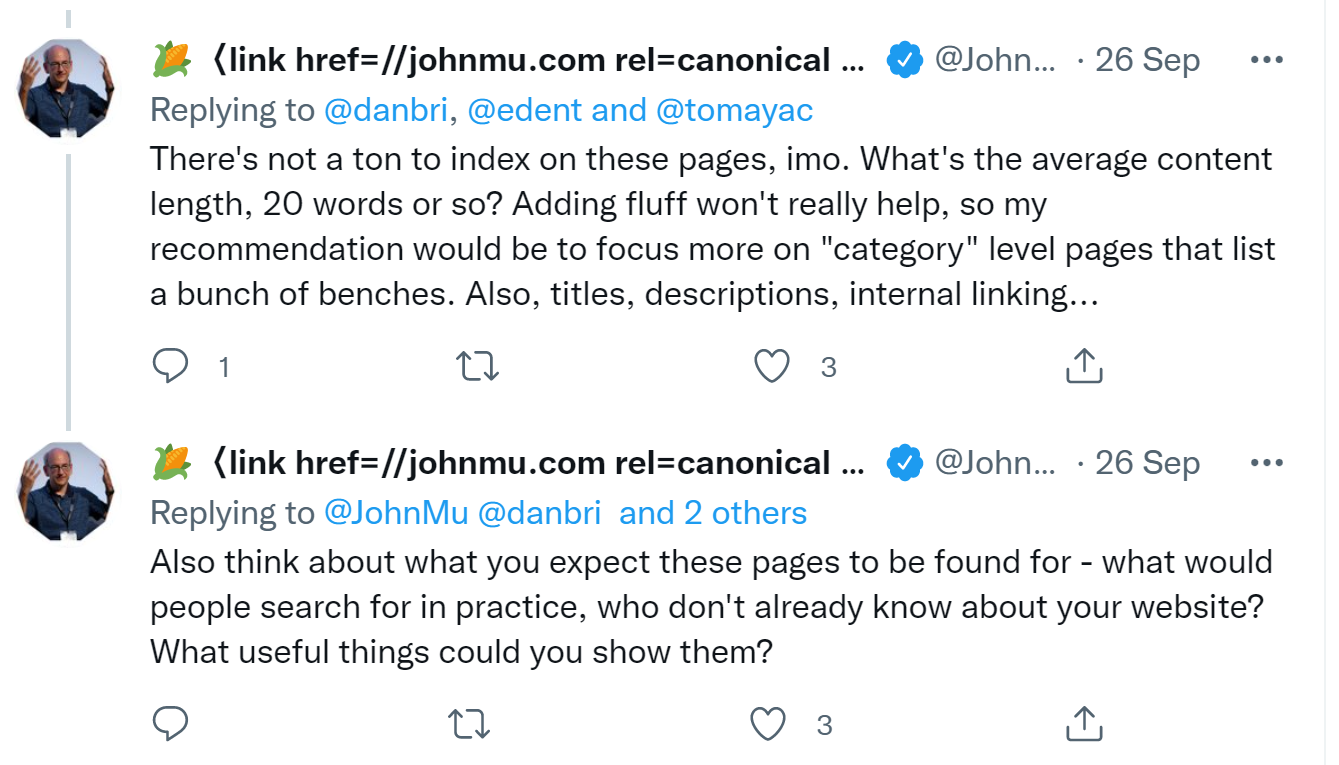Viewport: 1339px width, 765px height.
Task: Click the blue verified badge on the first tweet
Action: (904, 59)
